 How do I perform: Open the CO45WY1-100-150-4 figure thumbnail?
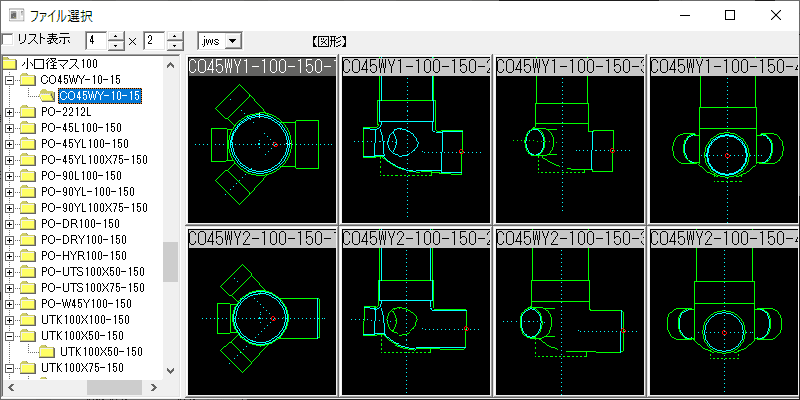pos(724,140)
